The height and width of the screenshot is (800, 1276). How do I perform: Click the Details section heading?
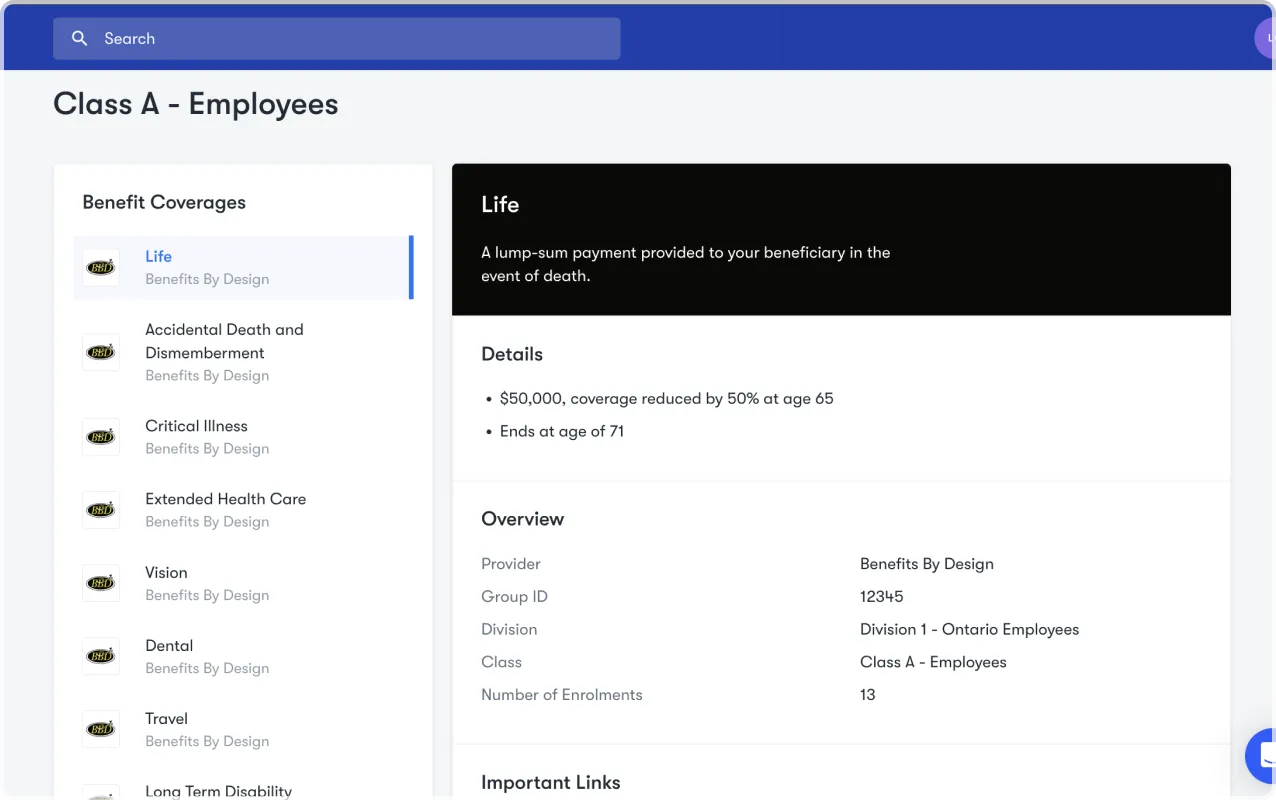click(x=512, y=354)
